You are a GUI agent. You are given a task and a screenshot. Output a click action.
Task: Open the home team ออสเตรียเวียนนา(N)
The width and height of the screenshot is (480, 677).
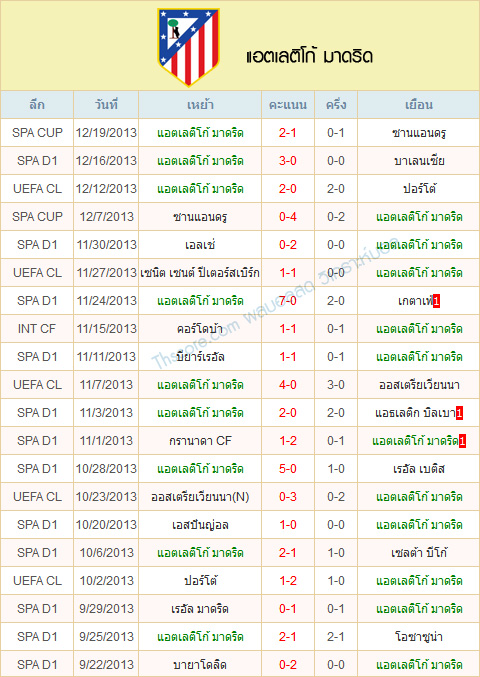[x=200, y=497]
